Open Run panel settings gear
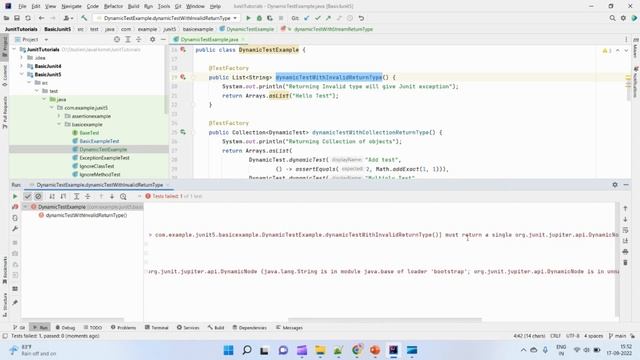Image resolution: width=640 pixels, height=360 pixels. point(615,185)
